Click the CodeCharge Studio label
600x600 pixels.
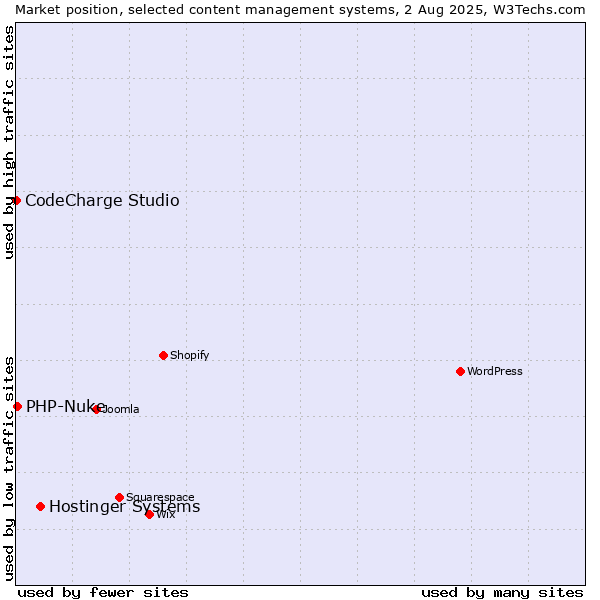[102, 201]
